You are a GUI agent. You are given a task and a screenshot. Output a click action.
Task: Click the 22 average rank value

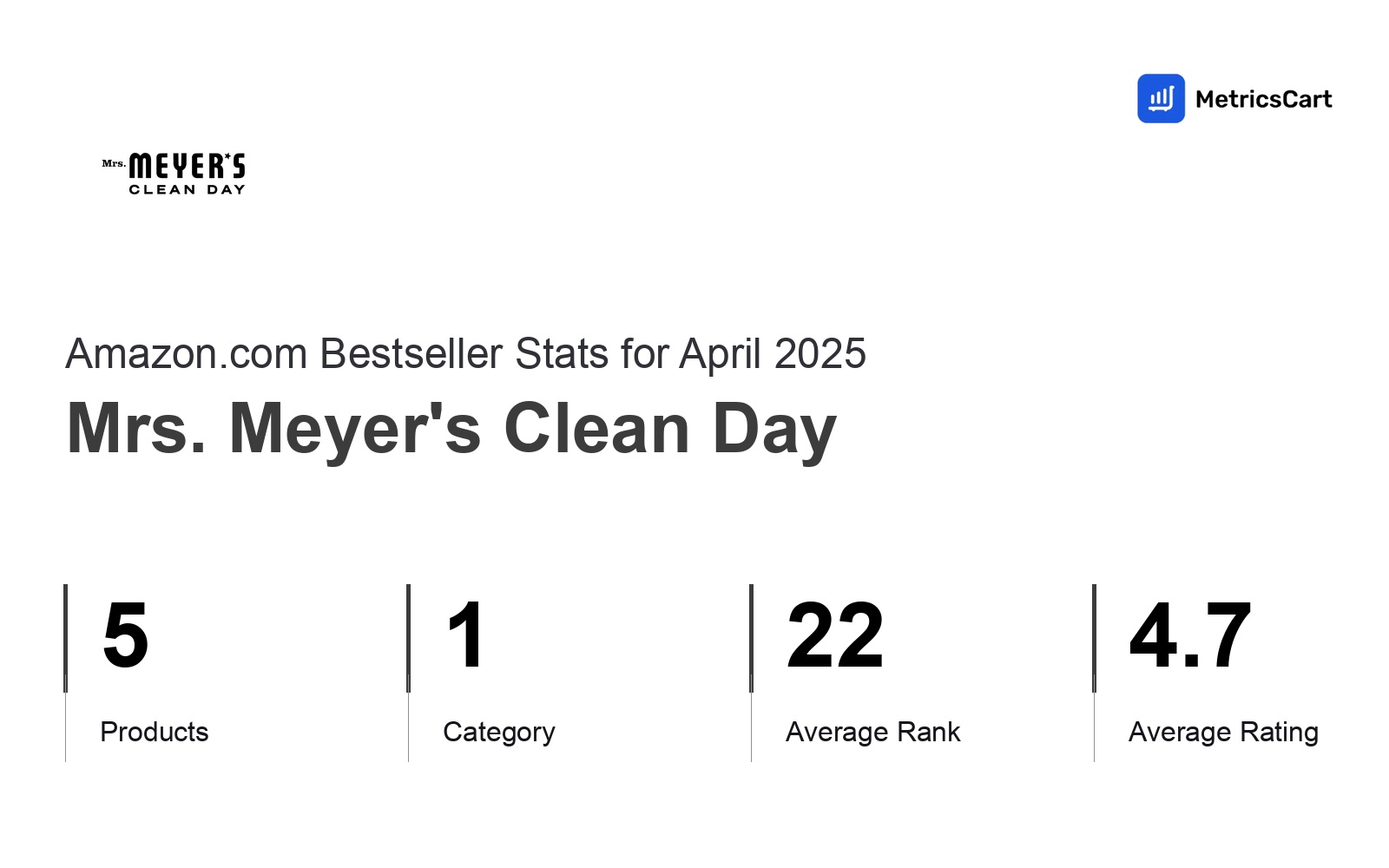[835, 635]
